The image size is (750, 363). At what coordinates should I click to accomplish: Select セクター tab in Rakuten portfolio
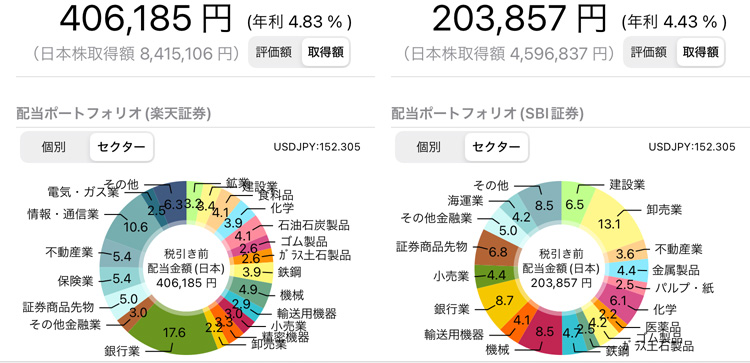(x=121, y=147)
